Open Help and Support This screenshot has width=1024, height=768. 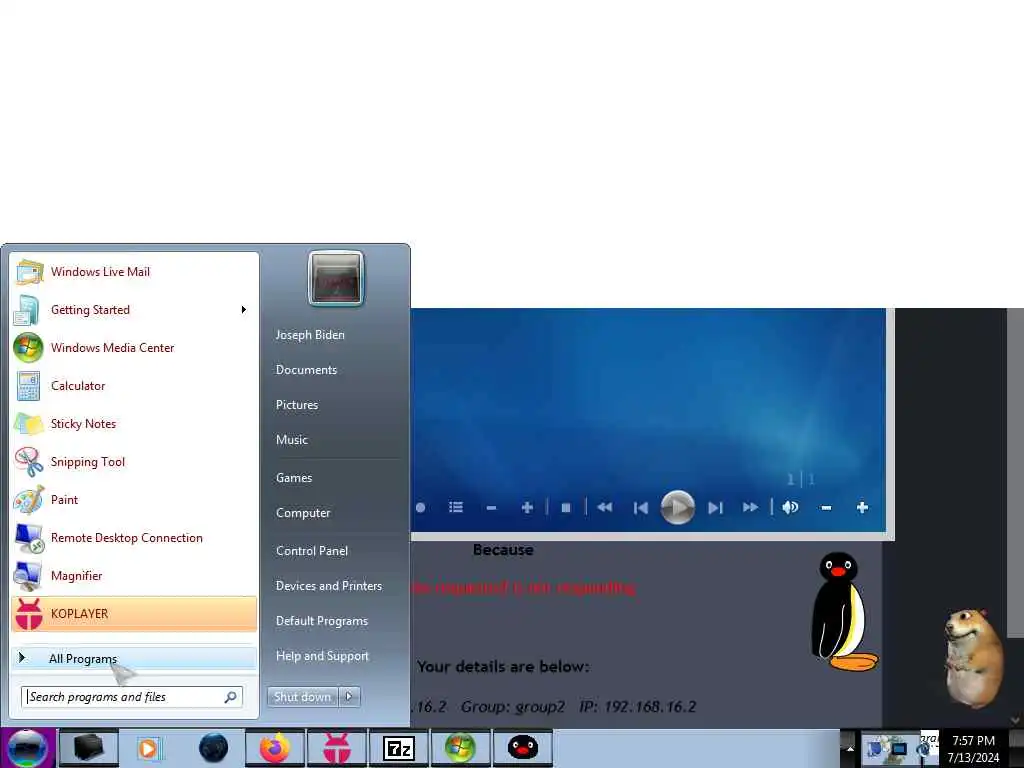coord(322,656)
